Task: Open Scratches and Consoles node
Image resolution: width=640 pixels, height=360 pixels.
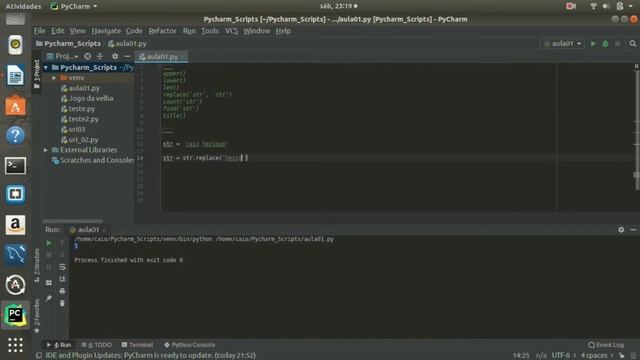Action: 93,160
